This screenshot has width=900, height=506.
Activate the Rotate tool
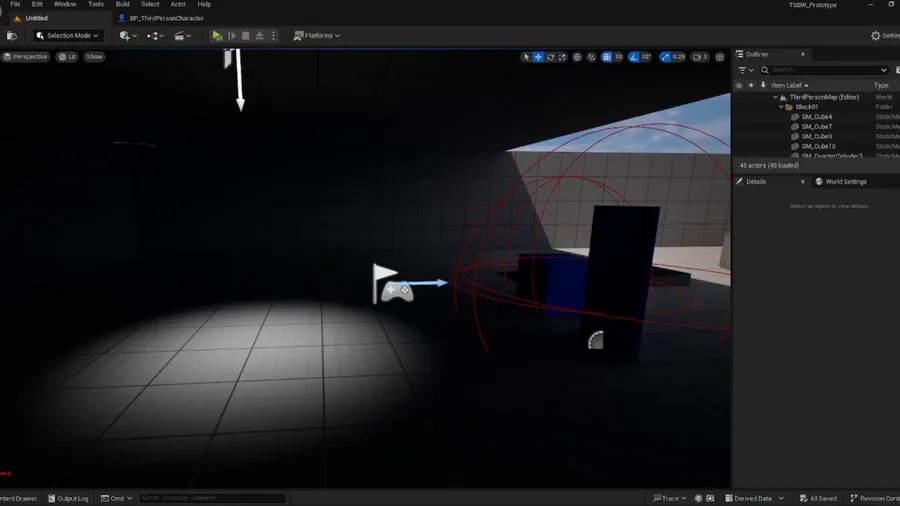click(550, 57)
